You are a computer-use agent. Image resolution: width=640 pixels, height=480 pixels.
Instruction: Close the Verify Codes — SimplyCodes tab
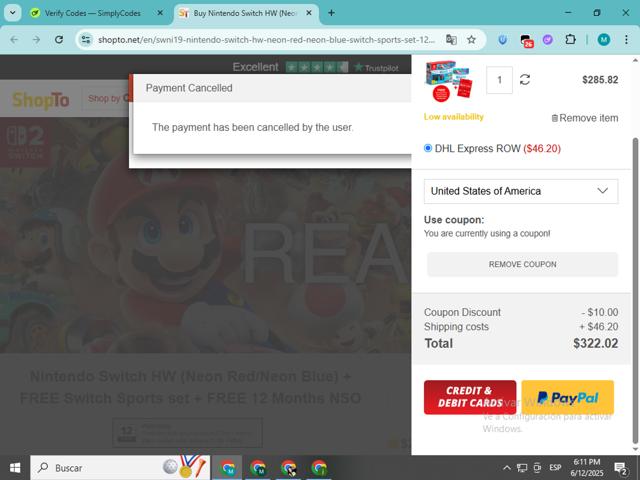(x=160, y=13)
